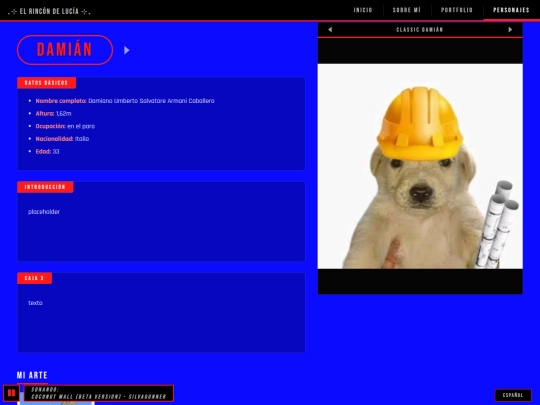
Task: Open the Sobre Mí page
Action: coord(407,10)
